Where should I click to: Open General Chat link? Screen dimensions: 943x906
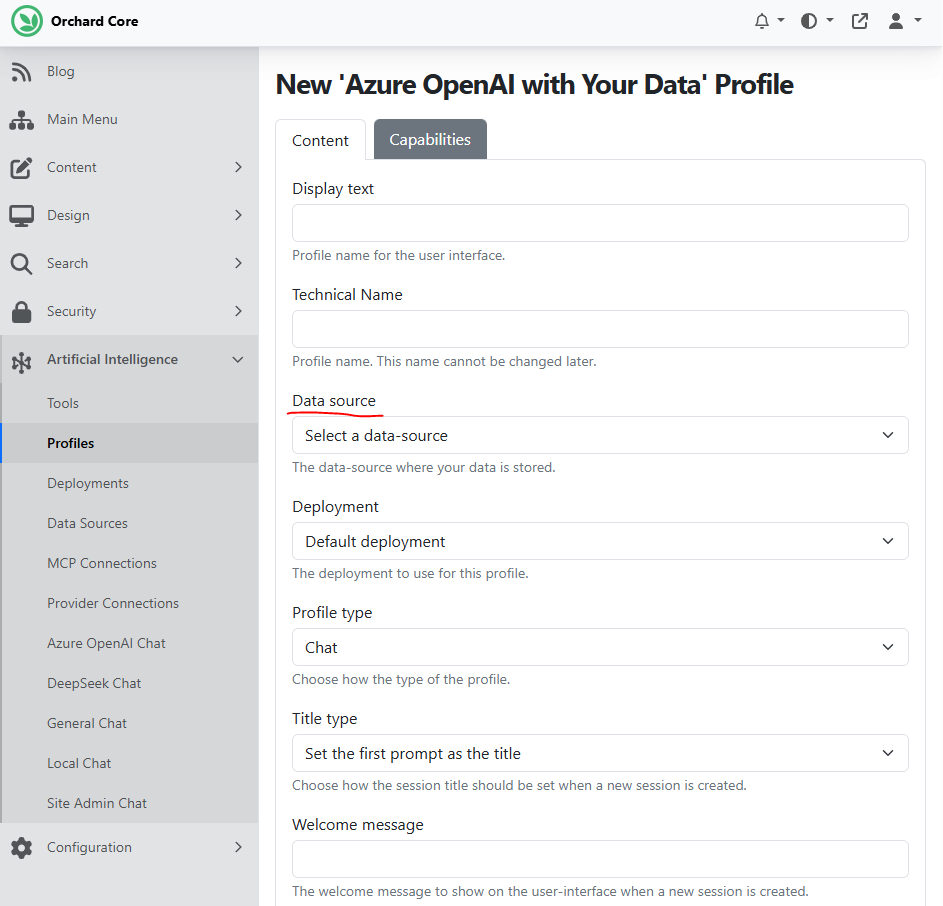(x=87, y=723)
